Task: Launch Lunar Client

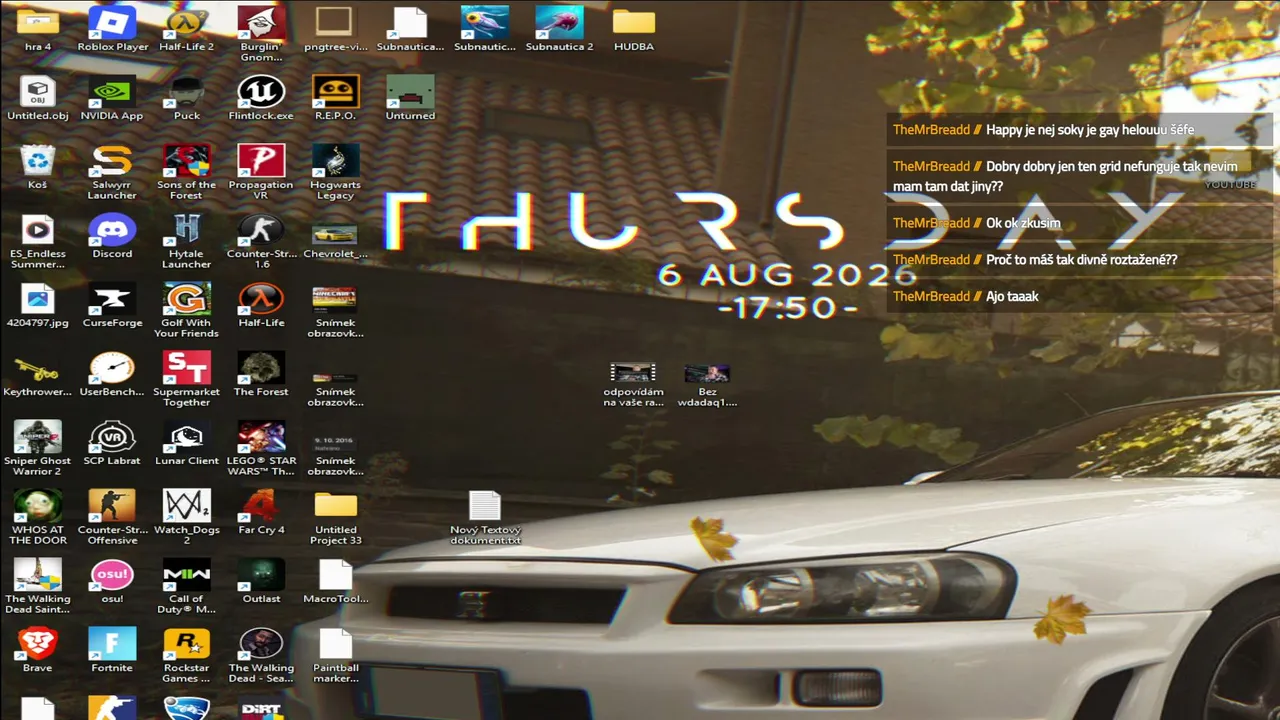Action: point(186,443)
